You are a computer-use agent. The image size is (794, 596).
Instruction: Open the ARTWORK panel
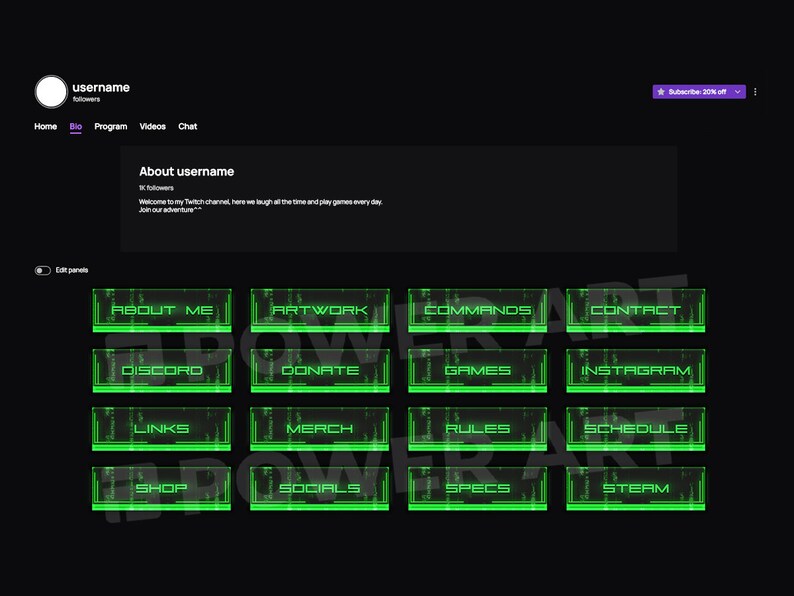click(x=320, y=310)
